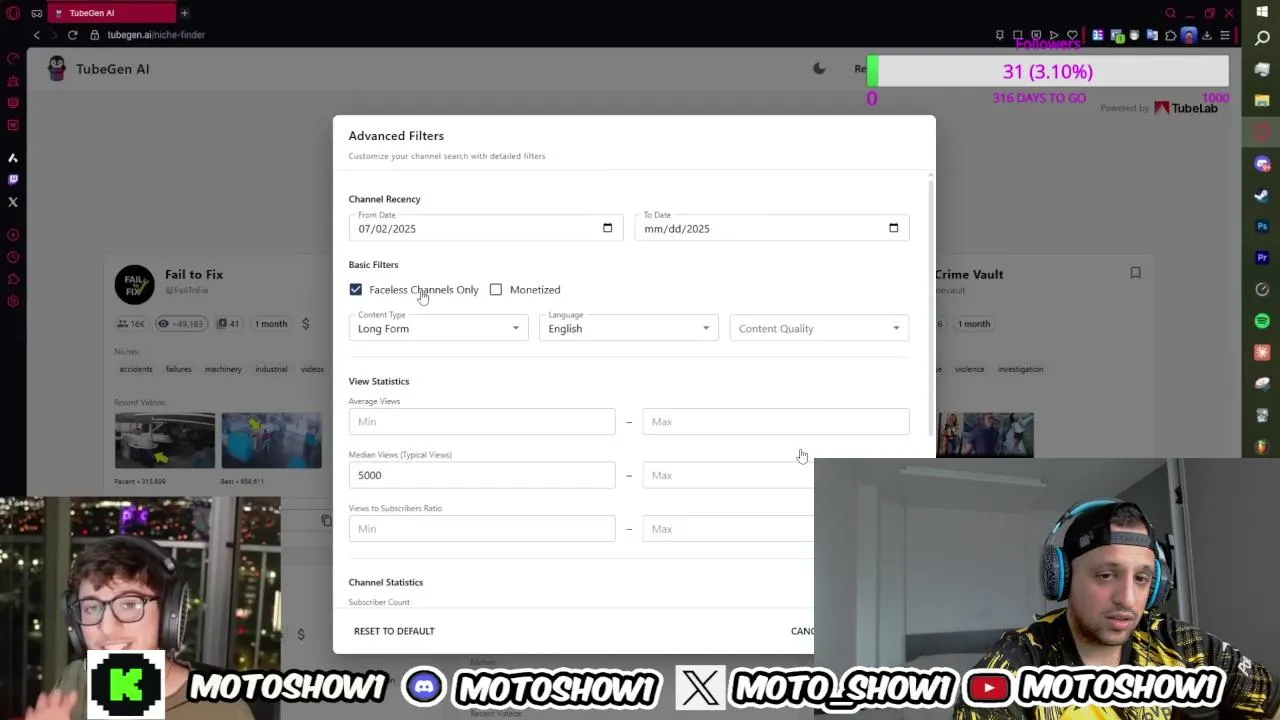Viewport: 1280px width, 720px height.
Task: Open browser downloads icon
Action: [x=1207, y=35]
